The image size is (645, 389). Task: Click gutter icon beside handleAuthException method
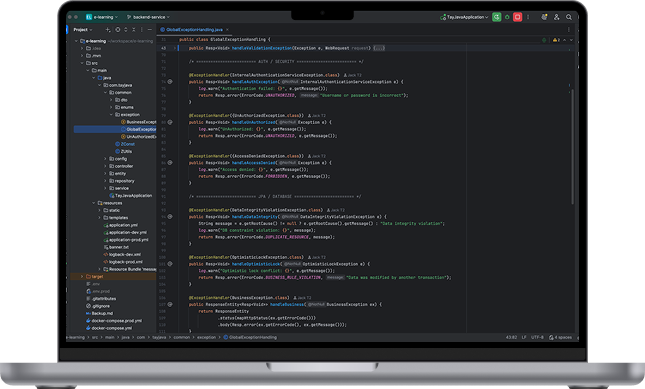(170, 82)
